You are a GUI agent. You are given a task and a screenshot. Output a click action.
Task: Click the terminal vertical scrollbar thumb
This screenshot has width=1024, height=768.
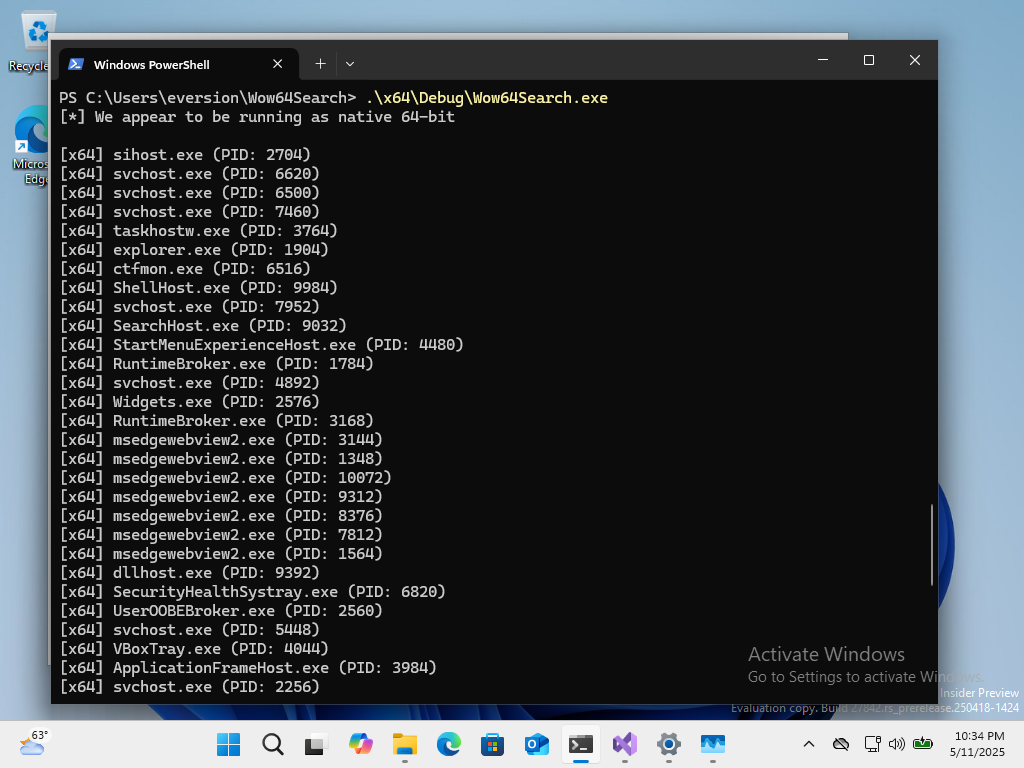[932, 545]
